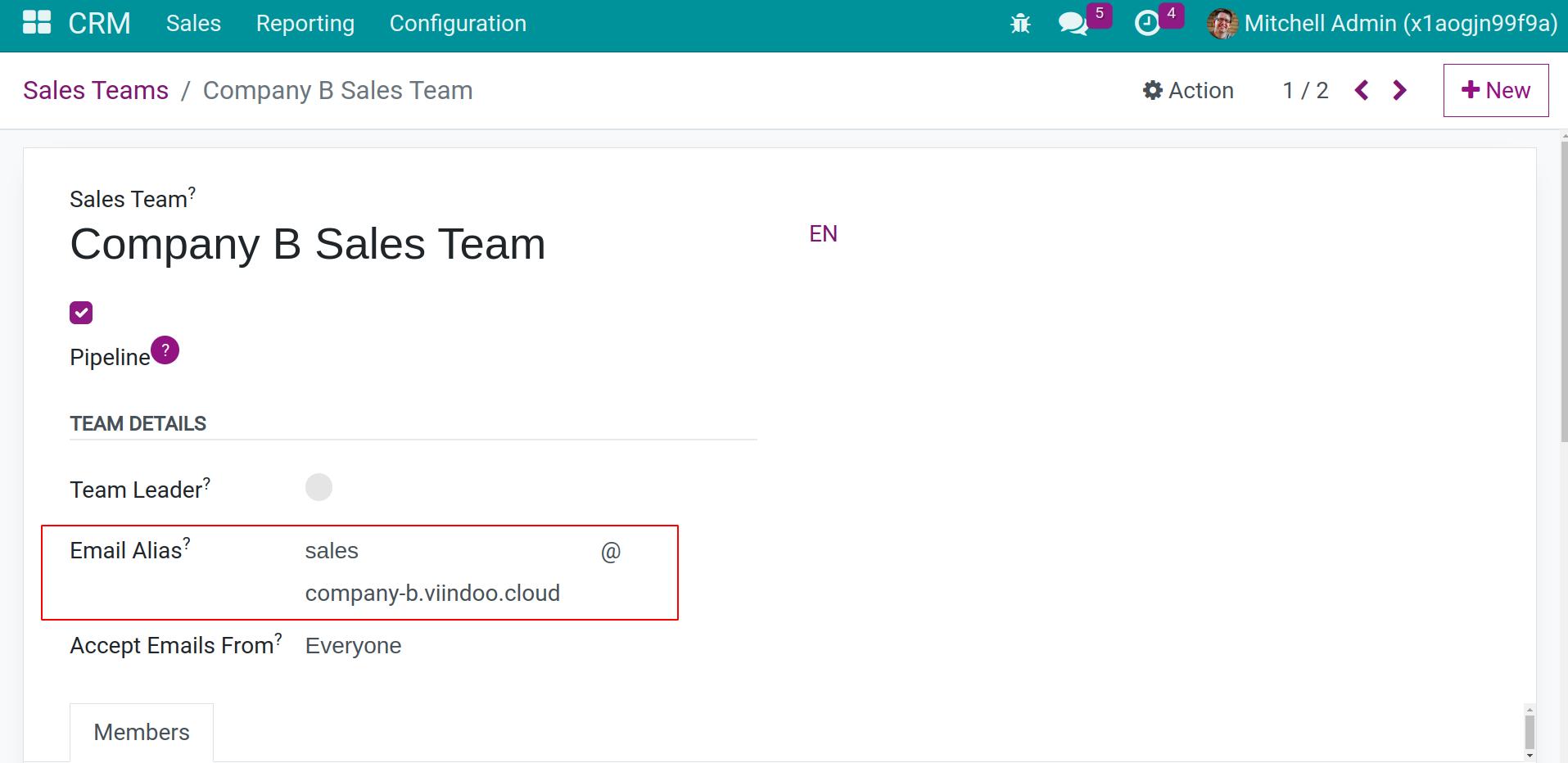Image resolution: width=1568 pixels, height=763 pixels.
Task: Open the Action gear dropdown
Action: pos(1188,90)
